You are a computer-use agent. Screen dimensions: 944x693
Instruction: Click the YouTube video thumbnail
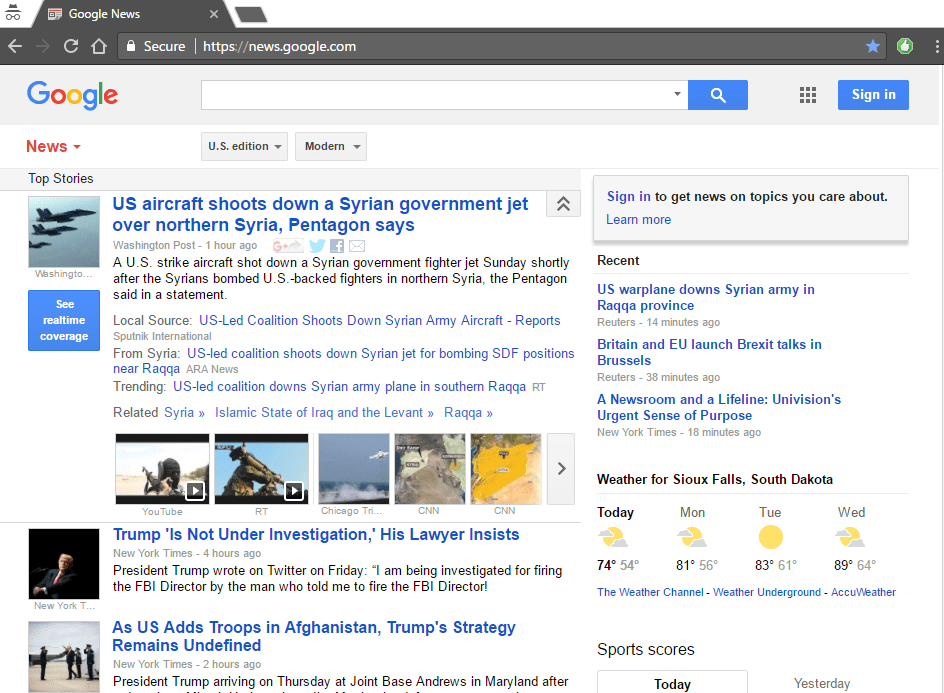point(161,468)
